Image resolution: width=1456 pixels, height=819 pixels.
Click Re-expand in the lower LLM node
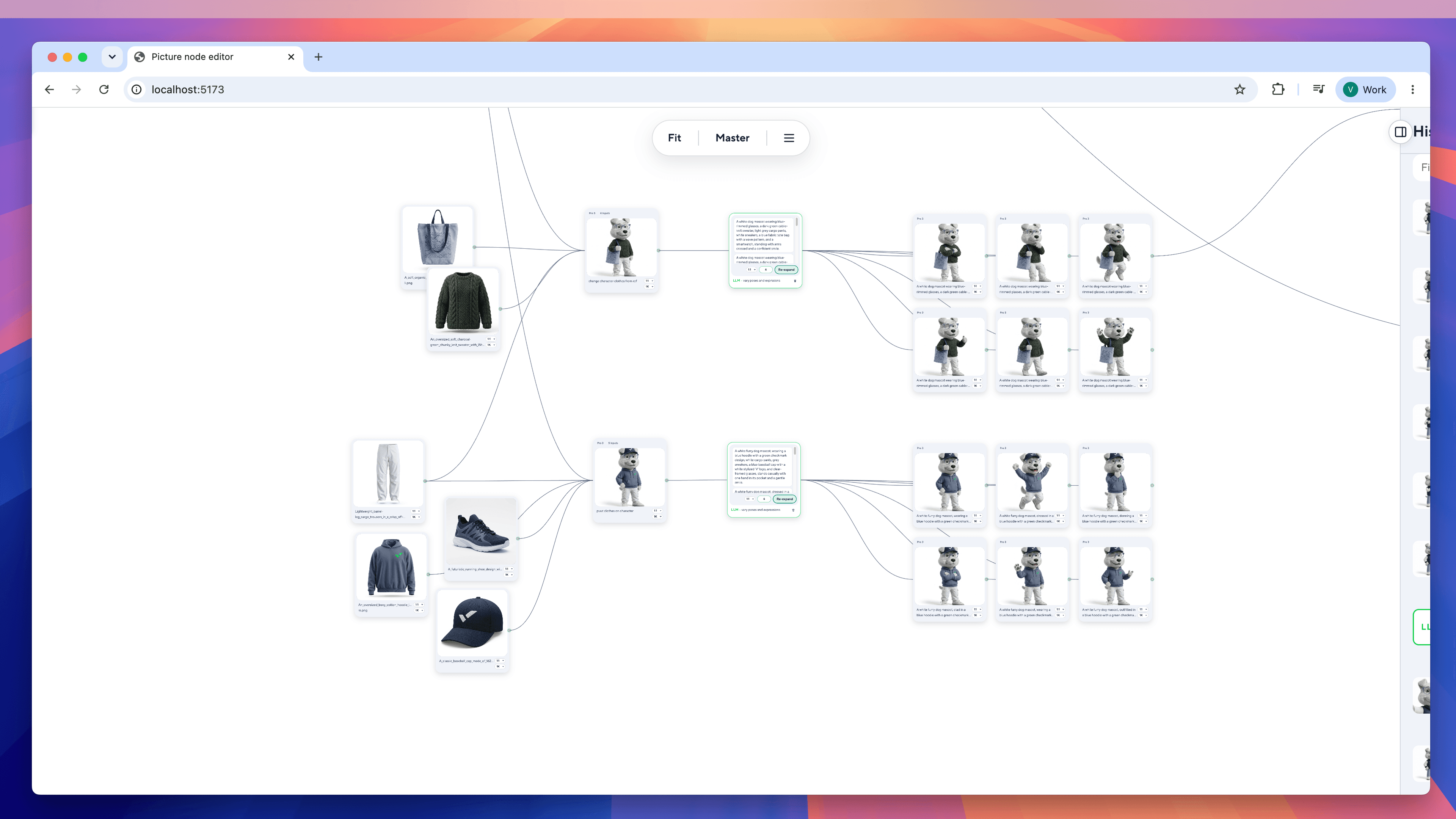pos(784,499)
